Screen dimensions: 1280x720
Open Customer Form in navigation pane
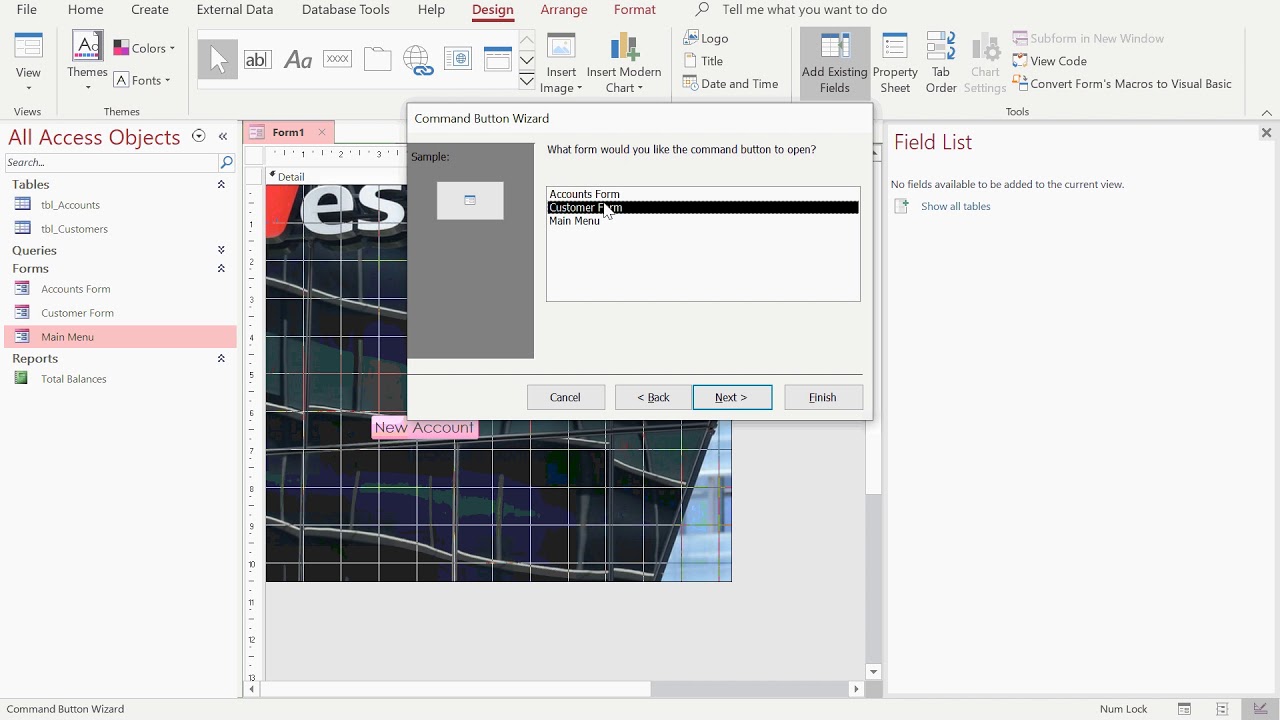[x=77, y=313]
